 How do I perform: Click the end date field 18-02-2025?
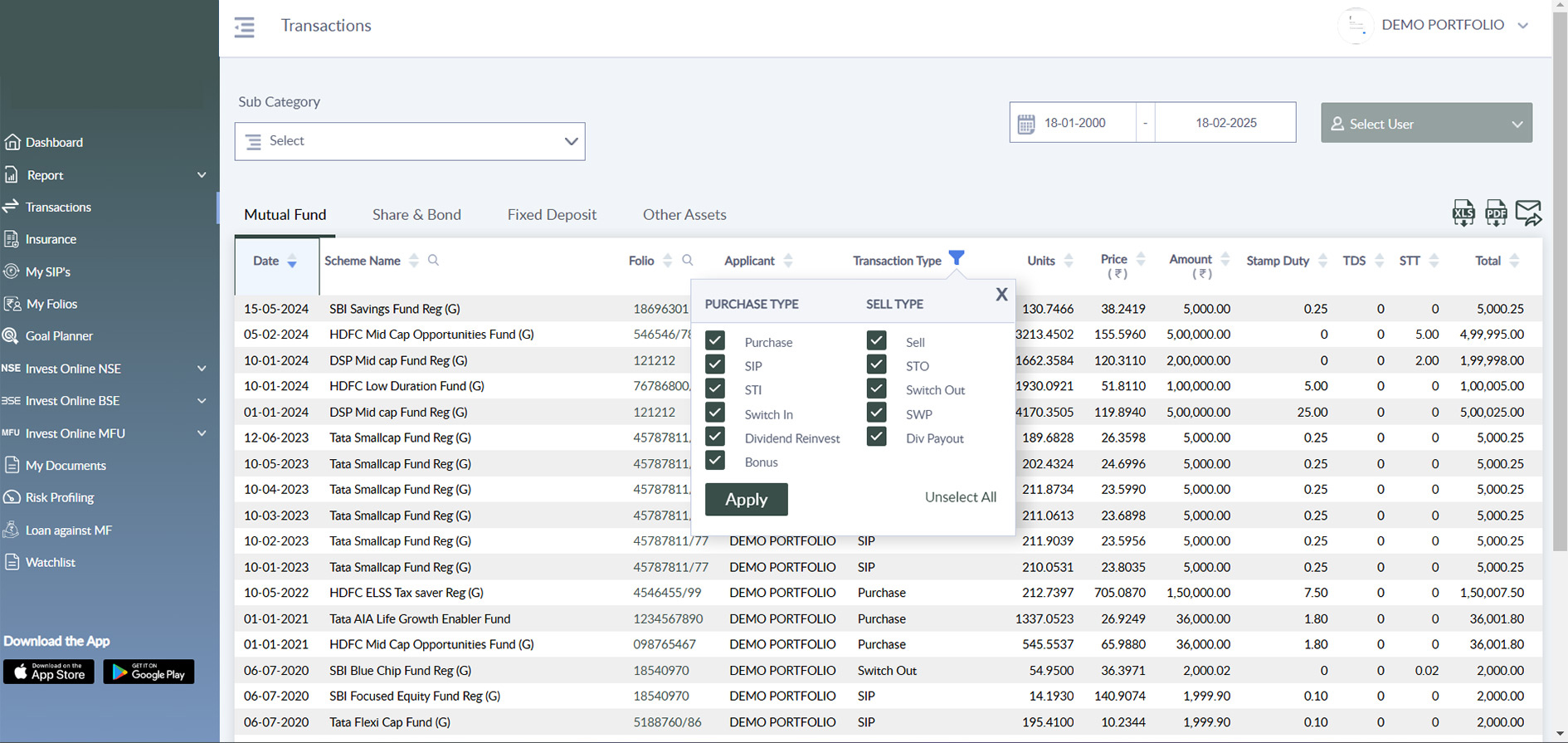1225,123
